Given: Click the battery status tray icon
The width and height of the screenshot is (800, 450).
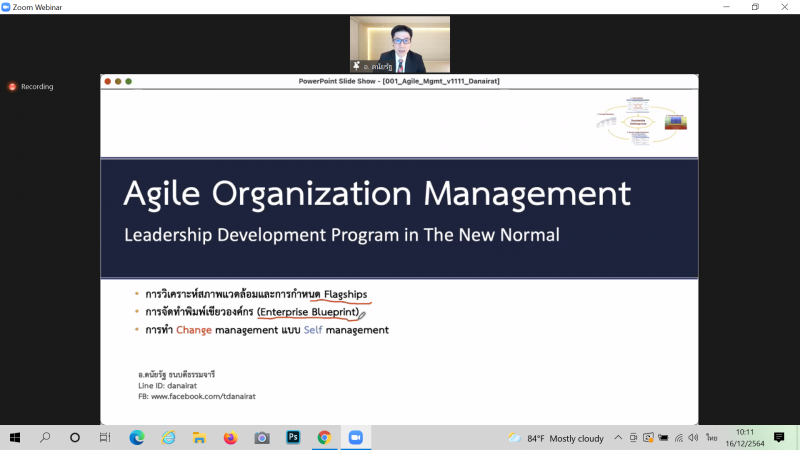Looking at the screenshot, I should (663, 438).
